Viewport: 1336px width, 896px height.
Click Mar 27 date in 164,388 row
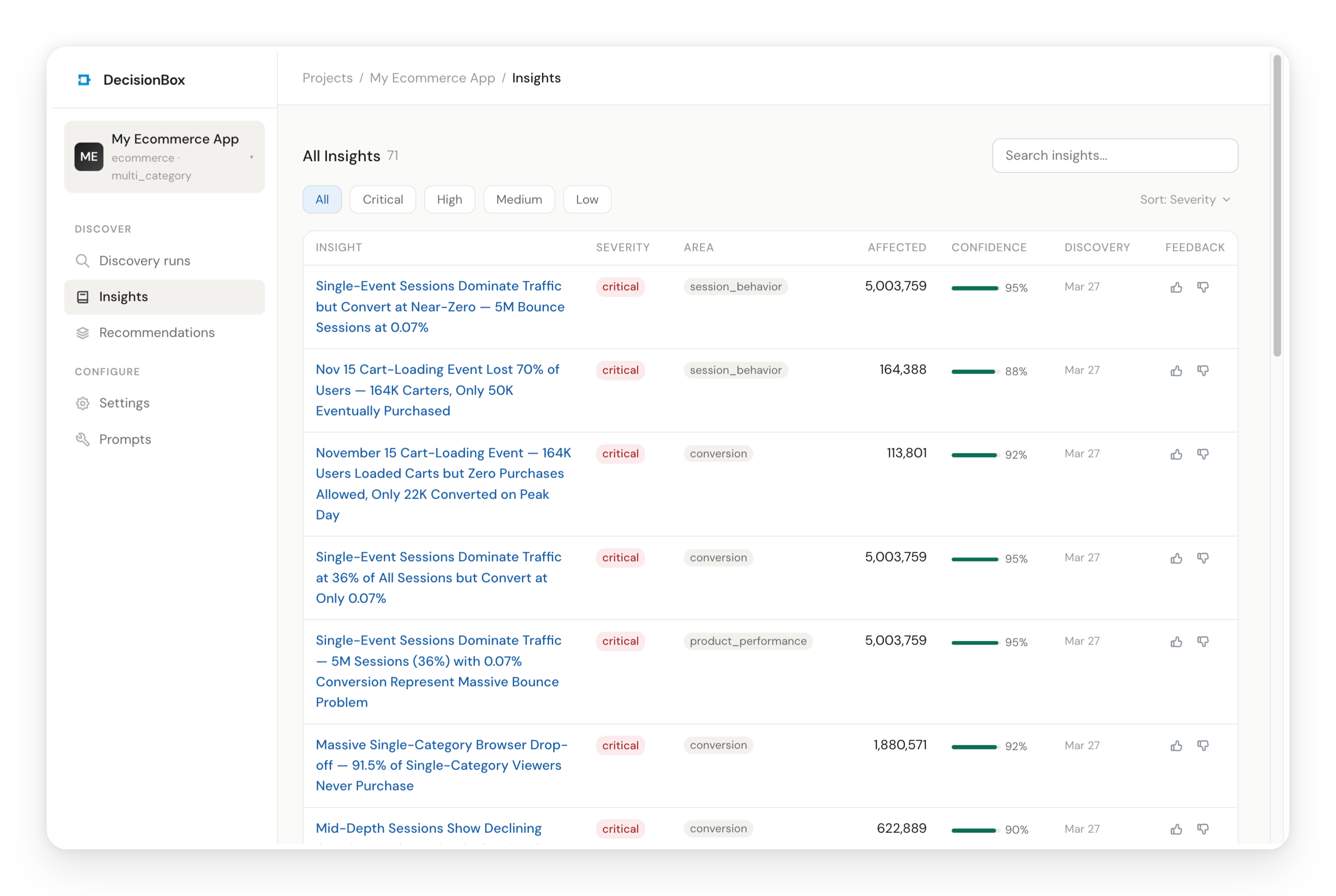[x=1082, y=370]
